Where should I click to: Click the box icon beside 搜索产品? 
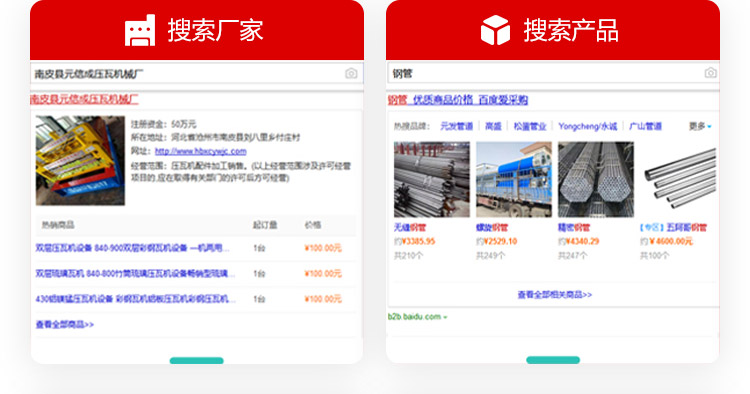click(495, 30)
